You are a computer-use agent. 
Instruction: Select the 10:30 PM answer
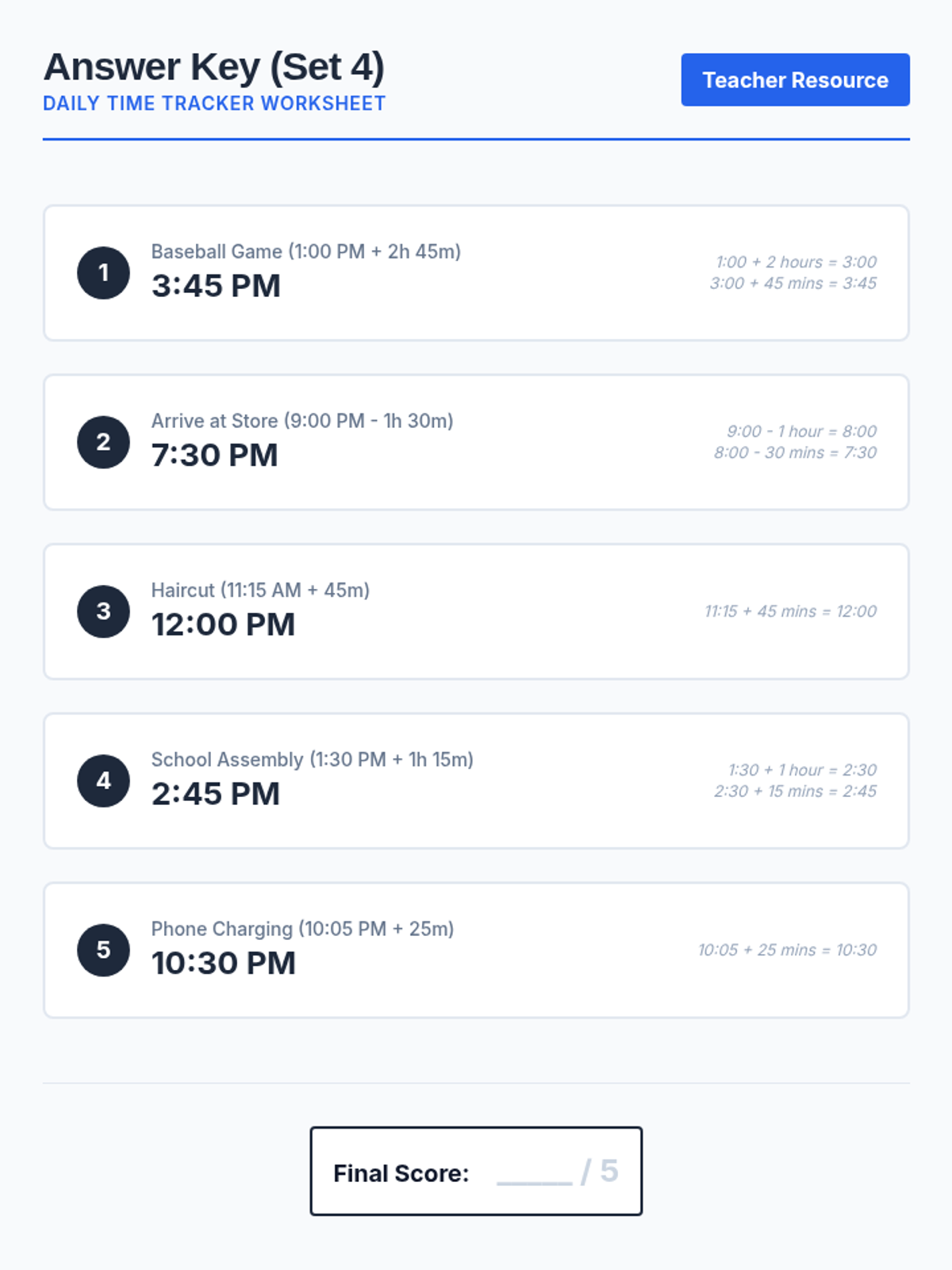point(223,963)
